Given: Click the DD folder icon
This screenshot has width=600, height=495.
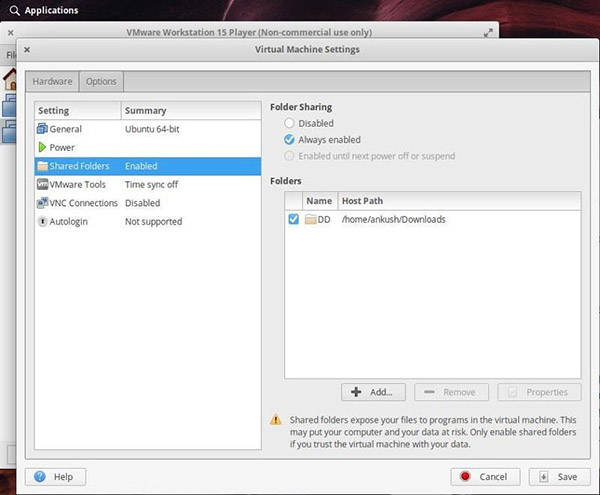Looking at the screenshot, I should (310, 219).
